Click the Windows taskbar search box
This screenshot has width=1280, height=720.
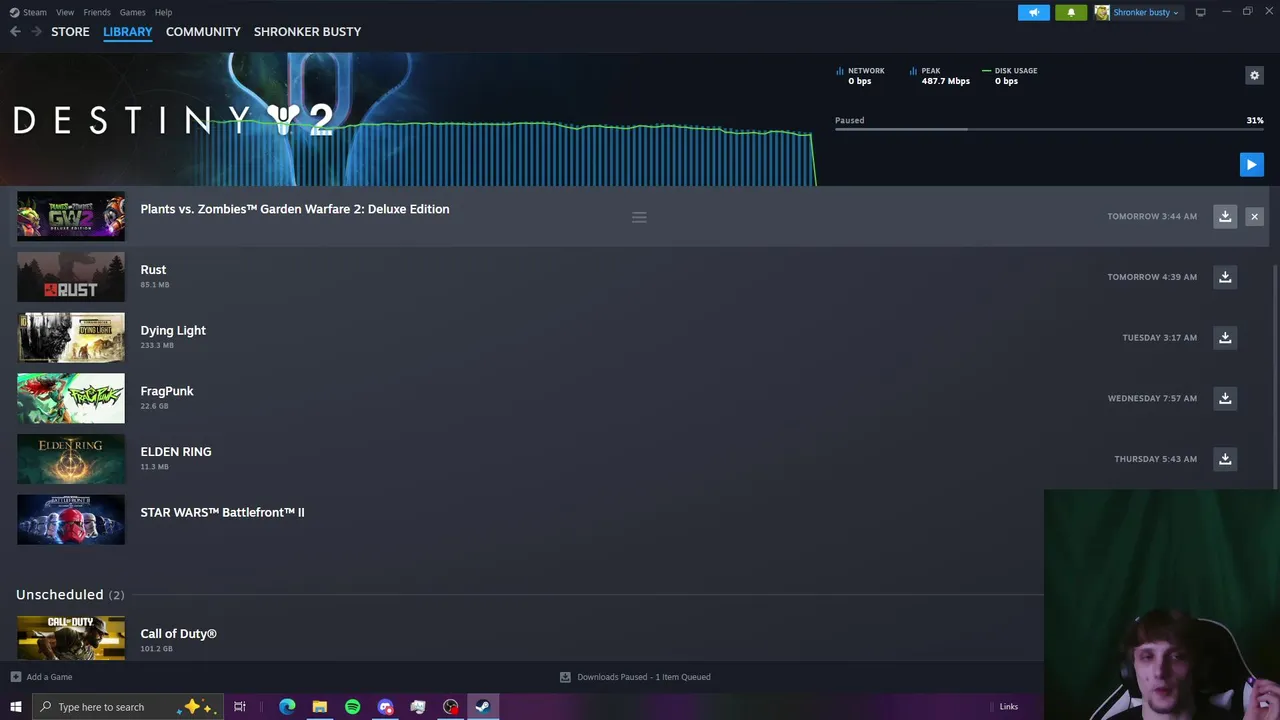[x=128, y=707]
